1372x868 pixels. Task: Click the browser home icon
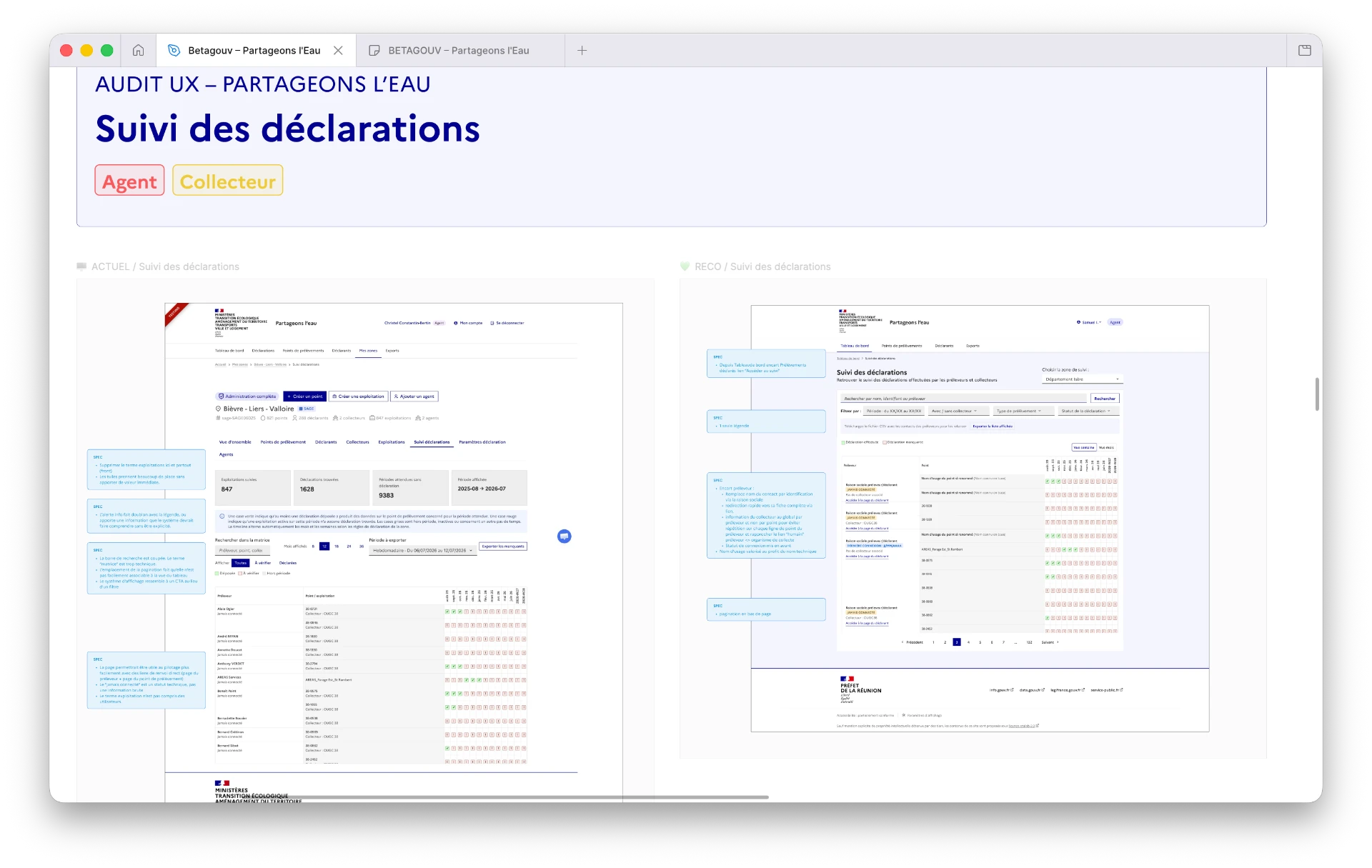(x=138, y=50)
